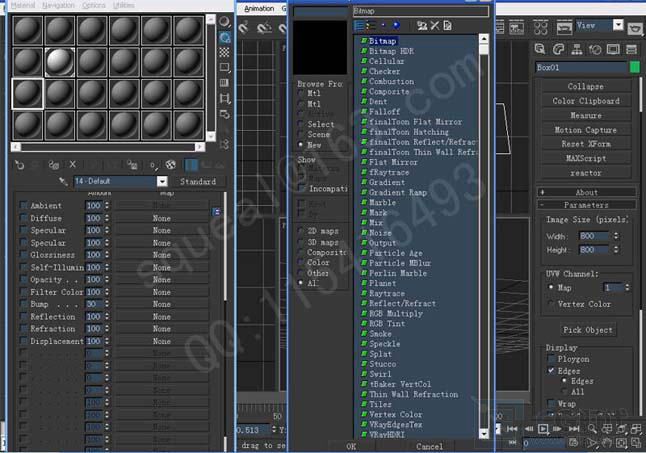This screenshot has width=646, height=453.
Task: Open the View reference coordinate dropdown
Action: pos(618,25)
